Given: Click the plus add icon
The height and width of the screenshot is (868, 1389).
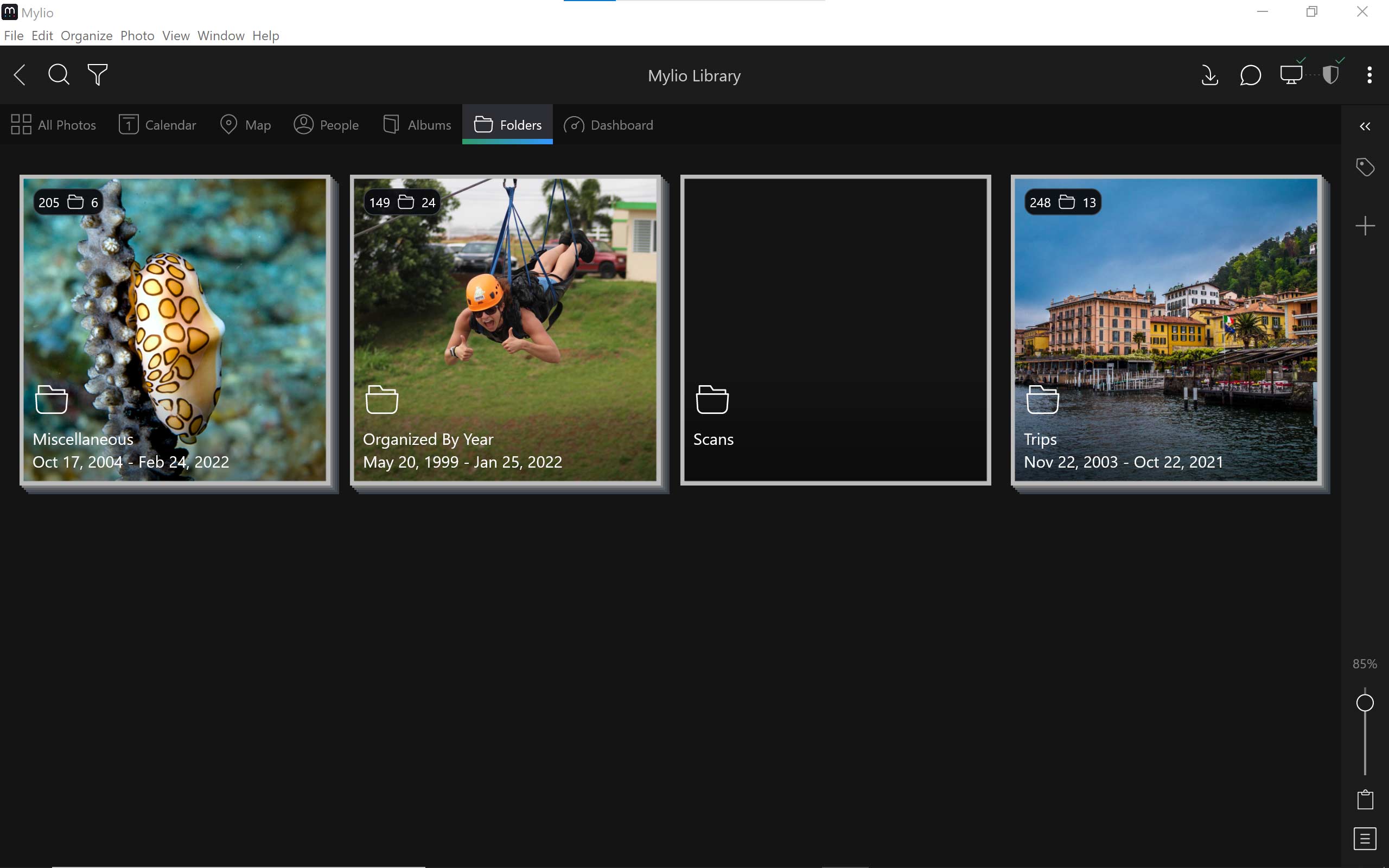Looking at the screenshot, I should click(1365, 226).
